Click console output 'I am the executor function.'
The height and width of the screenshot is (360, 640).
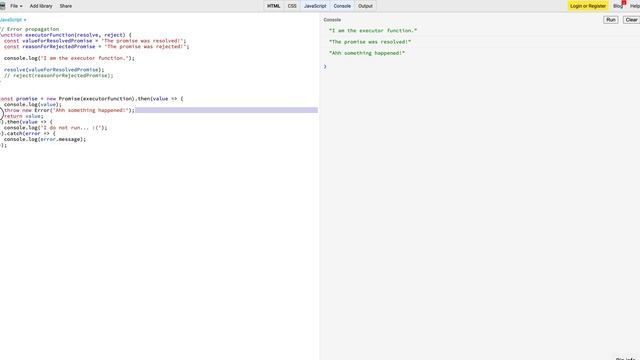coord(373,31)
